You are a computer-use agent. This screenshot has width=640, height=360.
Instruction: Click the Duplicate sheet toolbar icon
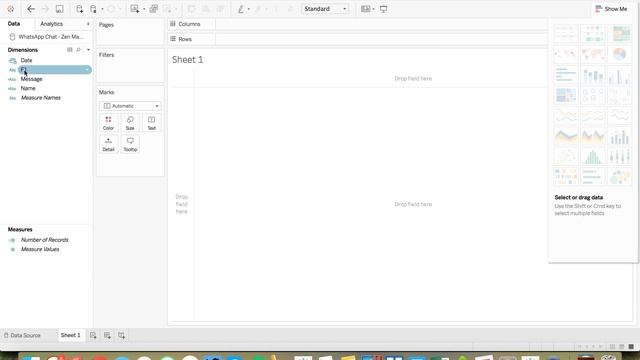pyautogui.click(x=153, y=9)
